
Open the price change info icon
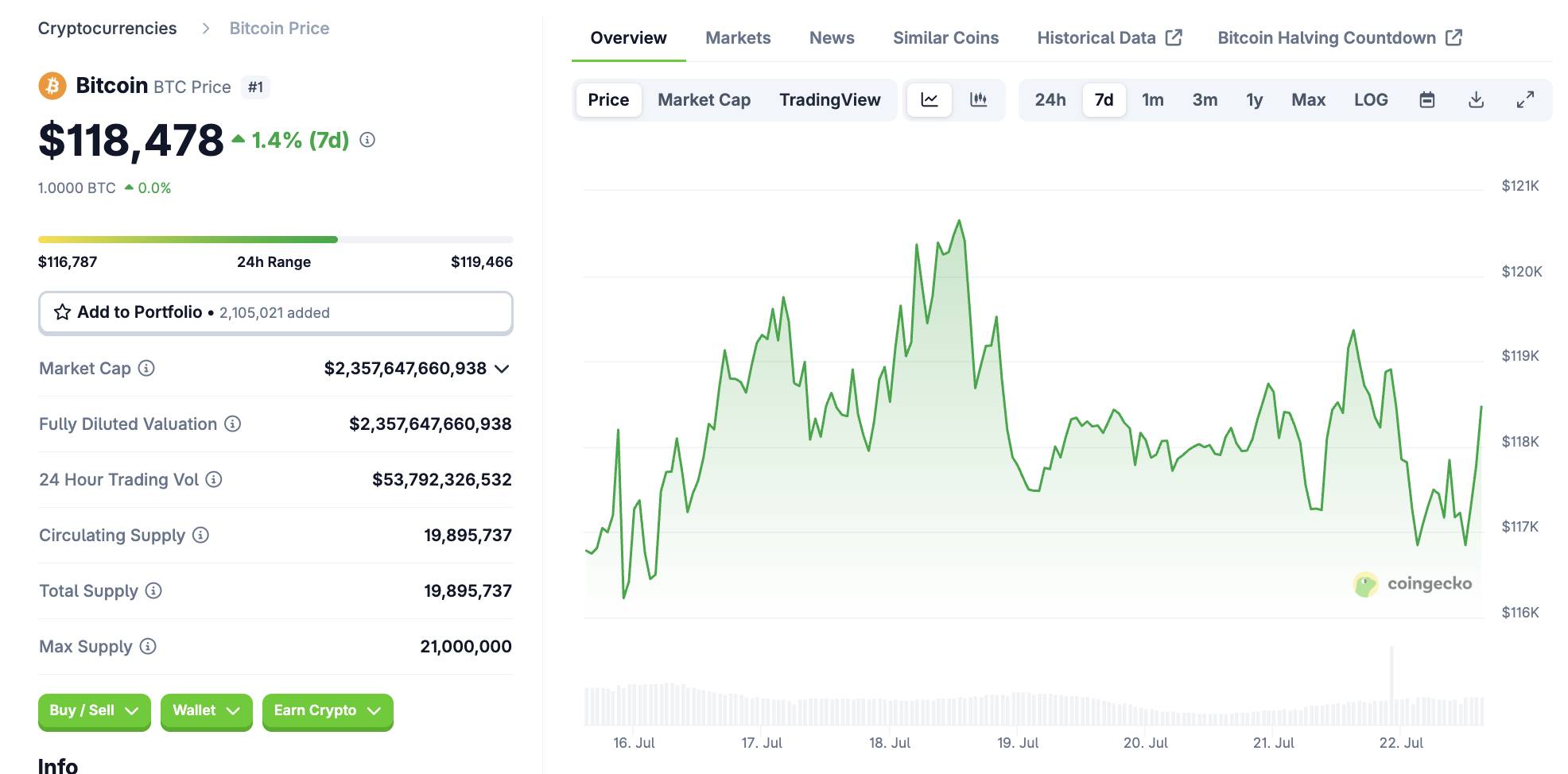point(367,140)
